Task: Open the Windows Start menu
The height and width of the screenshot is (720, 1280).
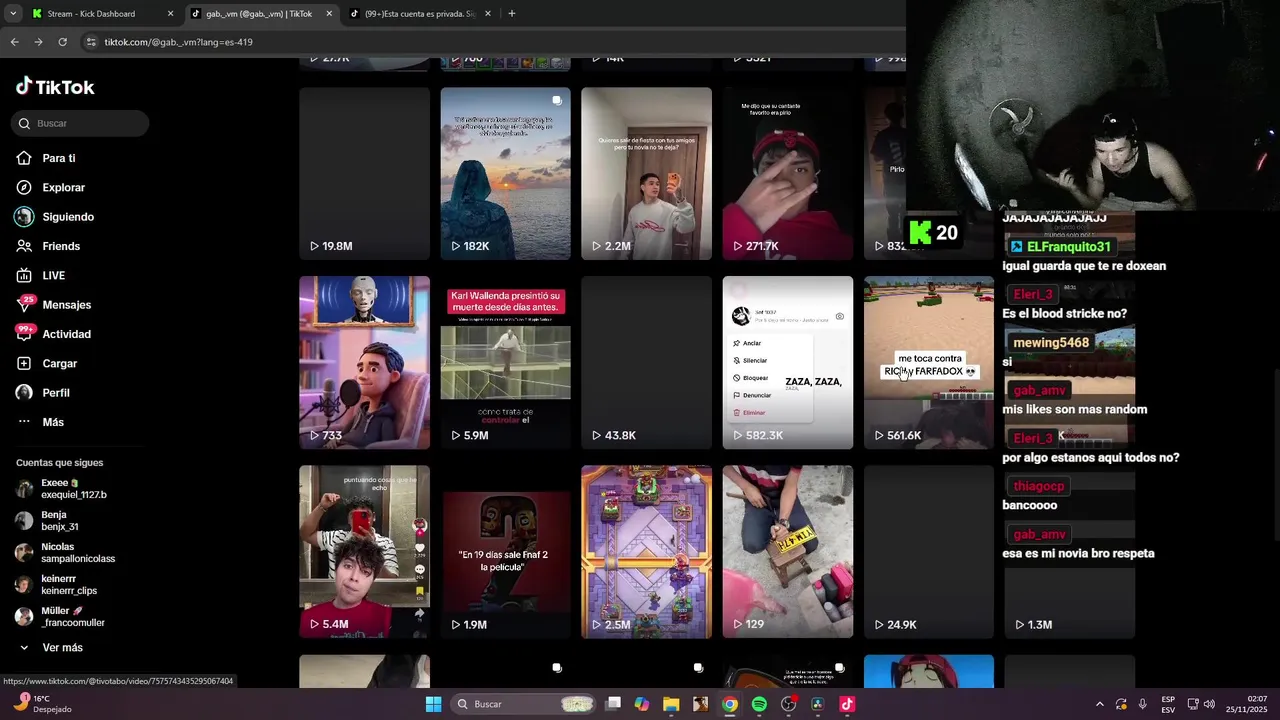Action: pos(433,704)
